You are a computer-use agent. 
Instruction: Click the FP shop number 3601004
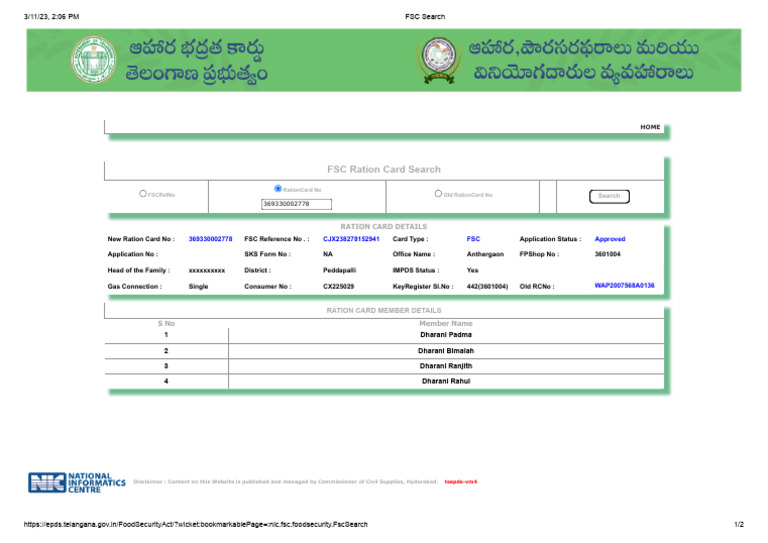tap(607, 254)
